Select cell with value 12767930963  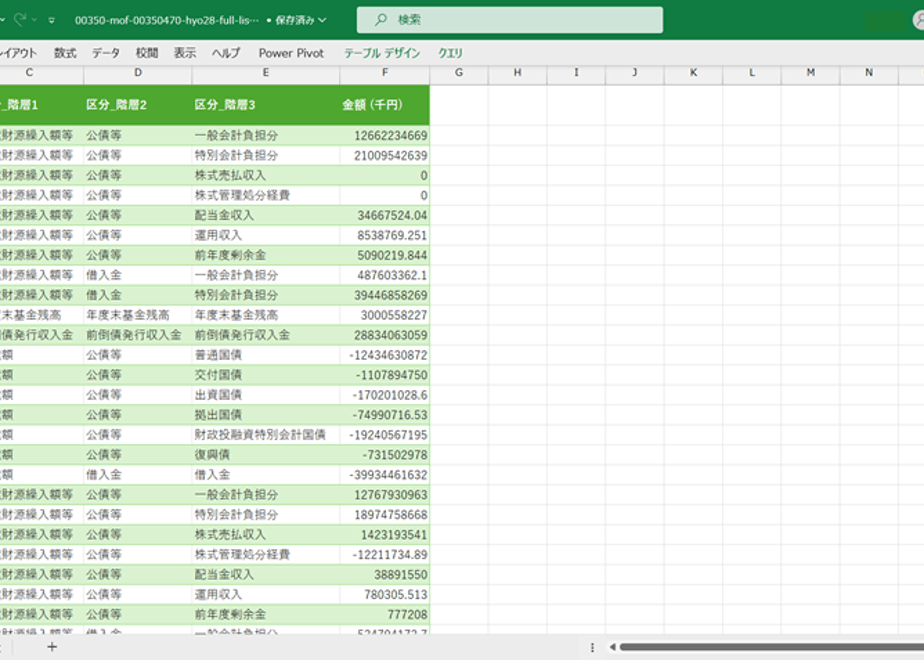click(x=385, y=495)
